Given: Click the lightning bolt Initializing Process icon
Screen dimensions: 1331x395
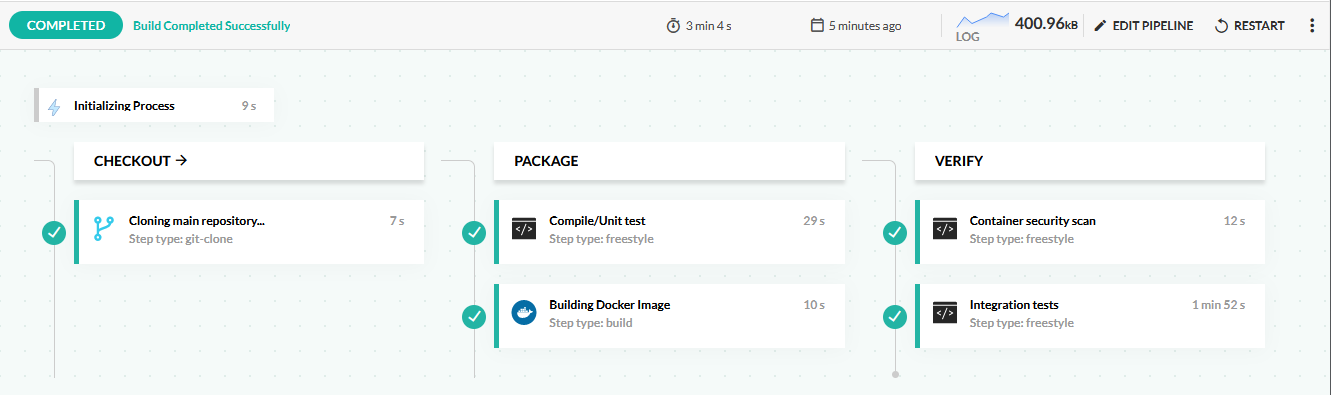Looking at the screenshot, I should 54,106.
